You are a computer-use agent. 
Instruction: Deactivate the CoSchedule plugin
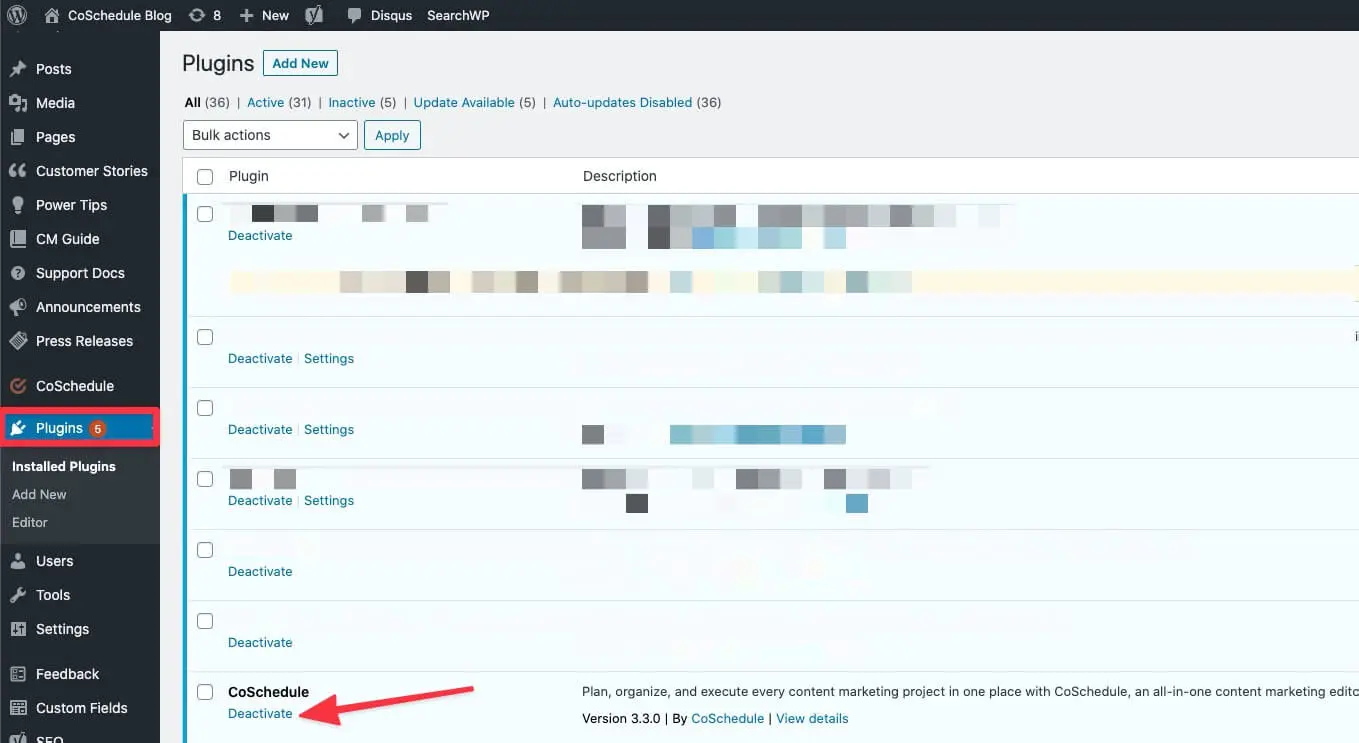[260, 713]
